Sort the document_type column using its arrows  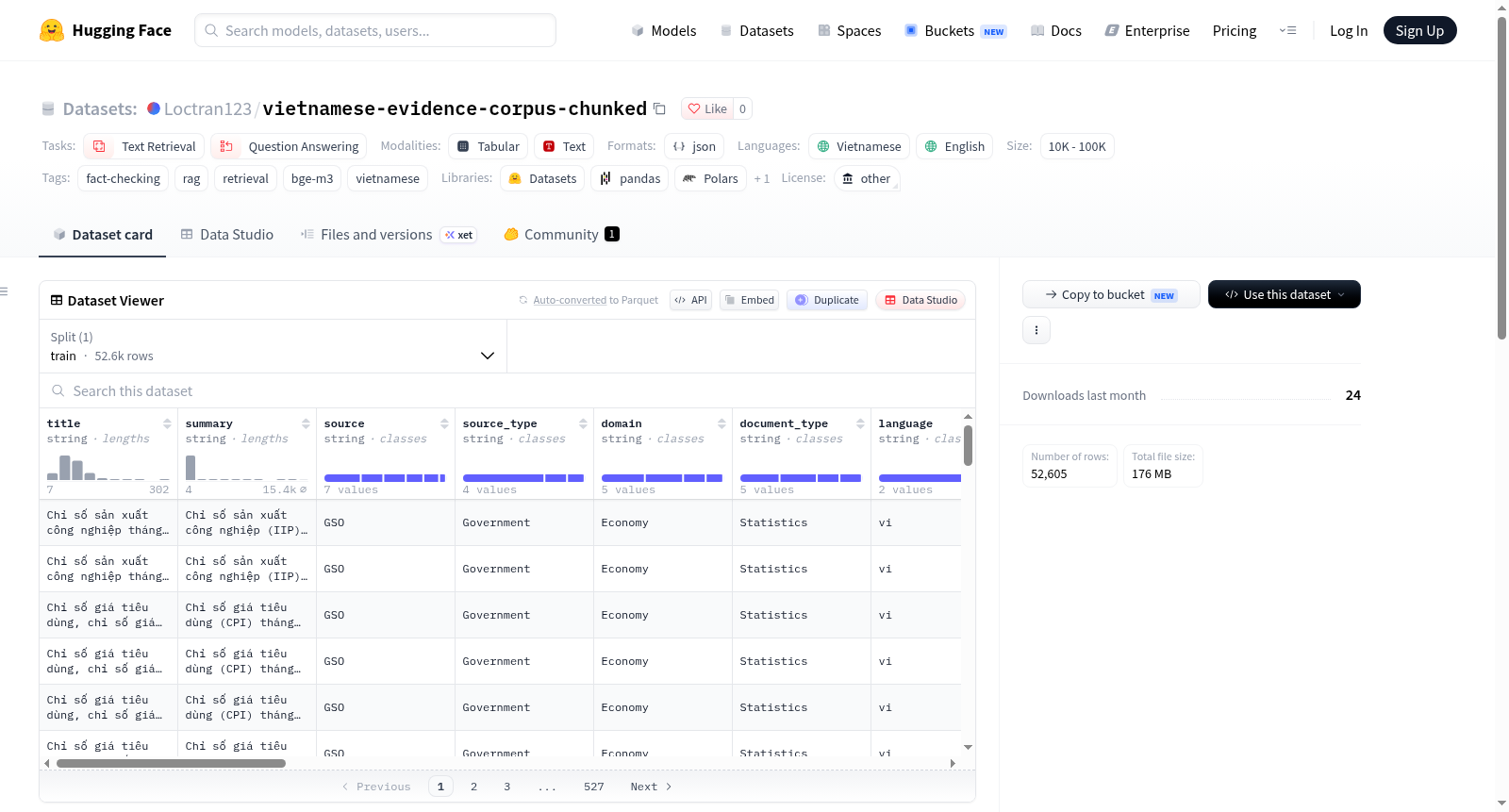click(x=860, y=423)
